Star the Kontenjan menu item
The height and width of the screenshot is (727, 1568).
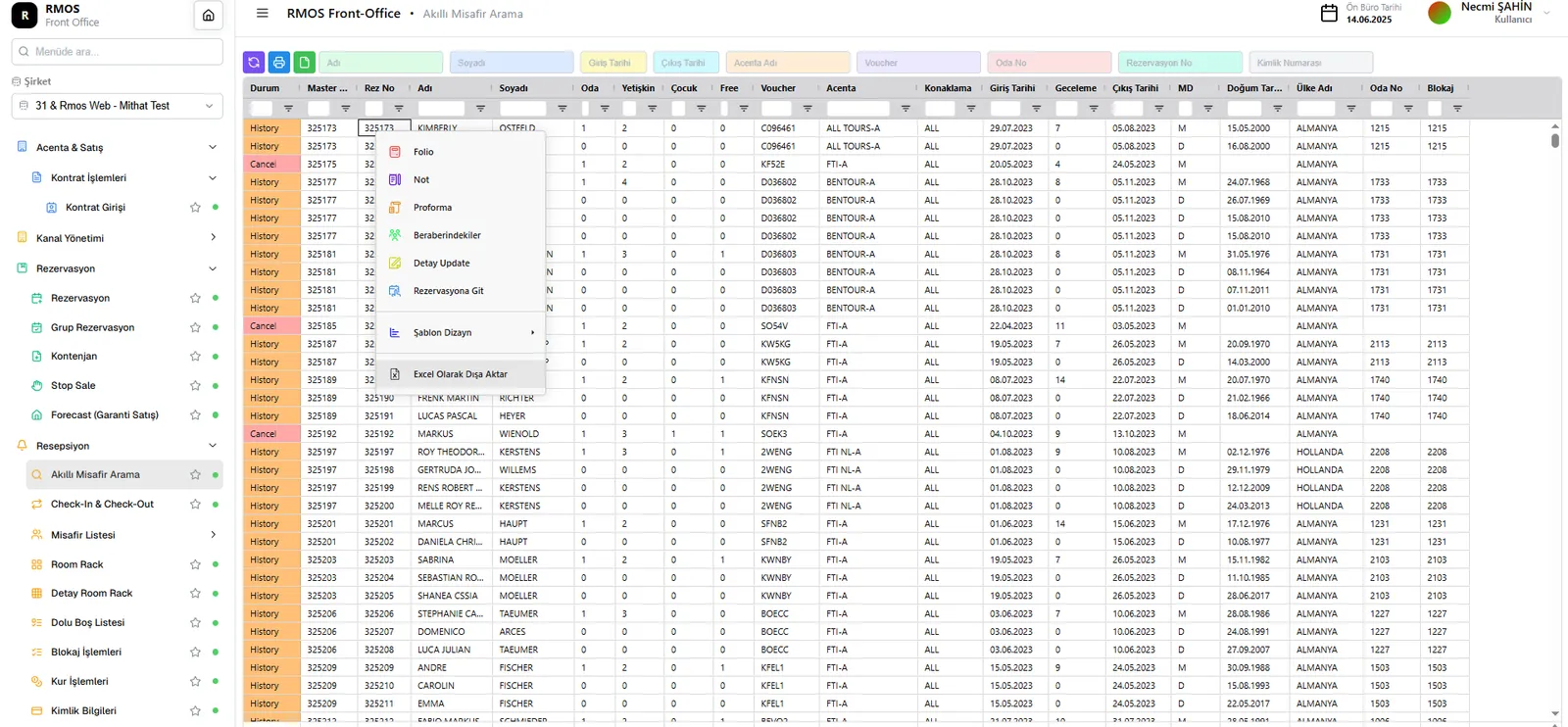[x=195, y=357]
